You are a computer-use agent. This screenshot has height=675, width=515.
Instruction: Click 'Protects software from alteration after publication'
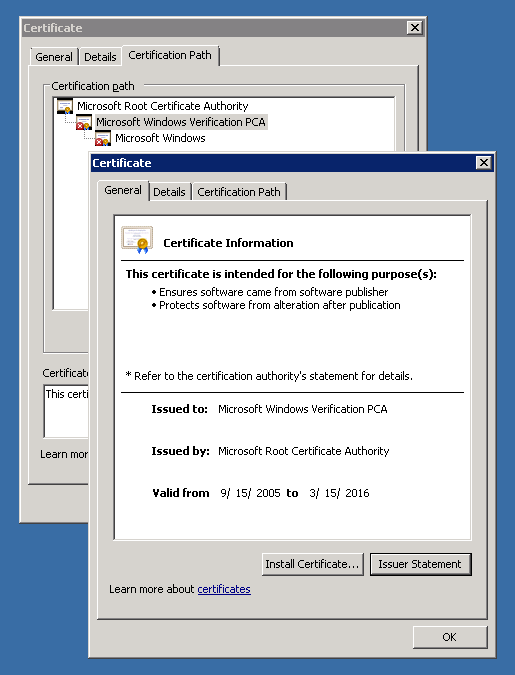click(279, 305)
